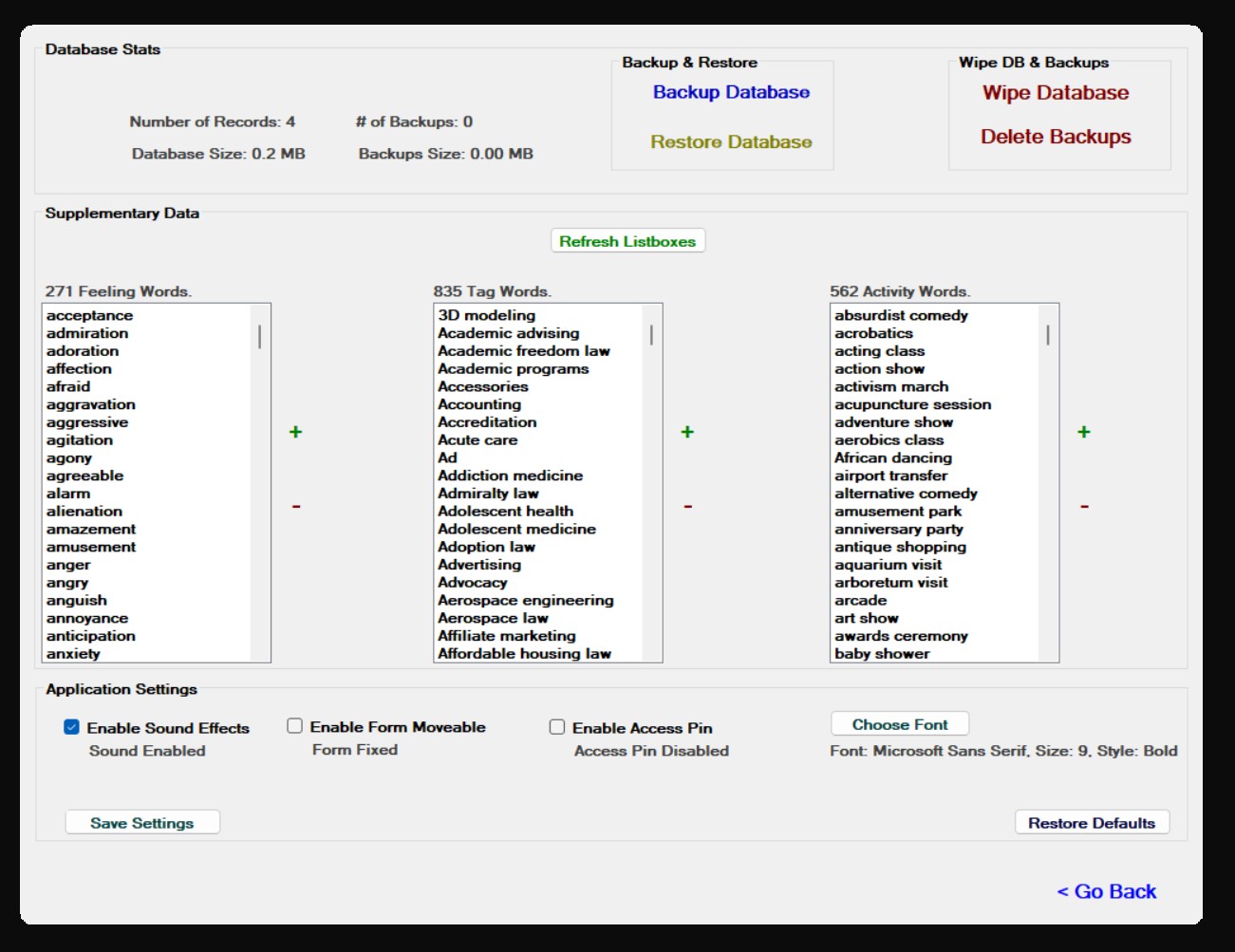The height and width of the screenshot is (952, 1235).
Task: Click the Restore Defaults button
Action: tap(1092, 823)
